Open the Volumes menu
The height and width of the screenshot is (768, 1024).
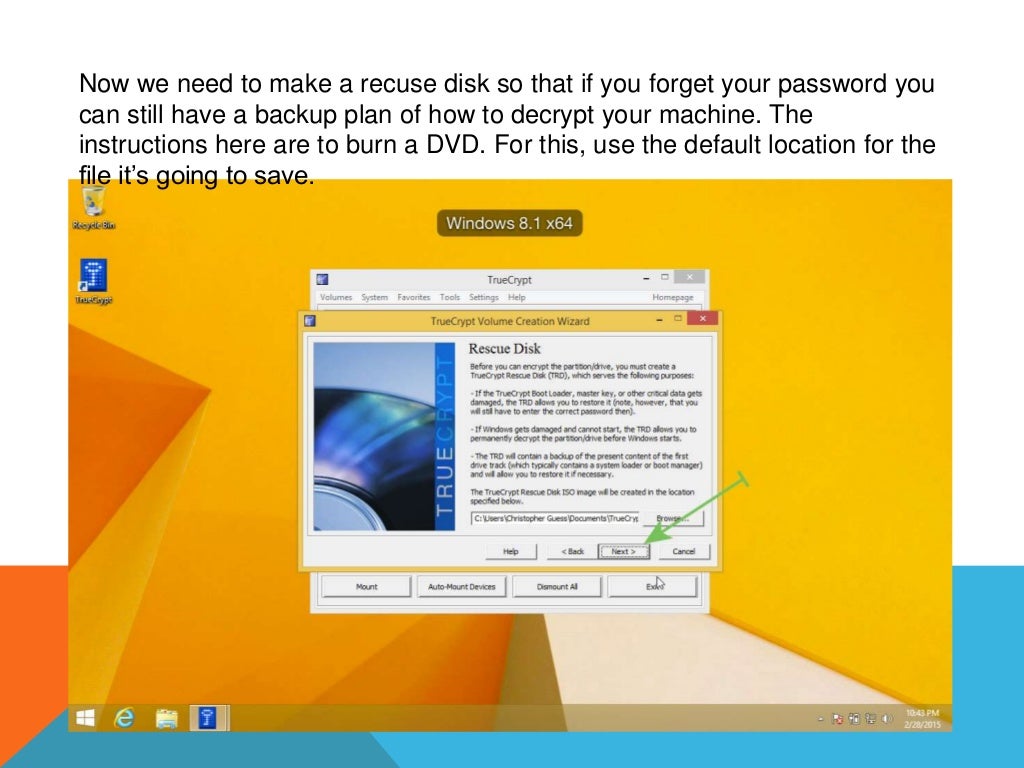tap(336, 297)
